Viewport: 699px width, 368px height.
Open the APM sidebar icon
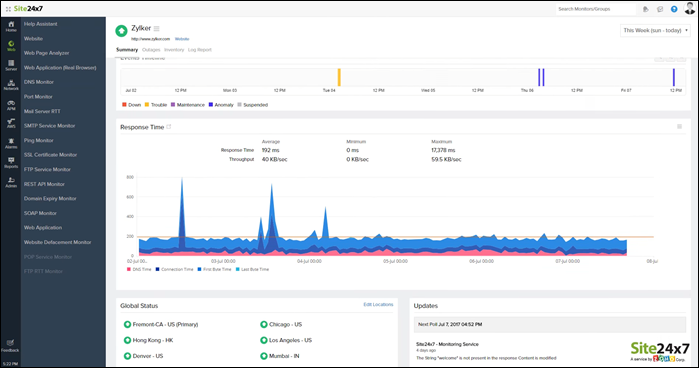coord(11,104)
